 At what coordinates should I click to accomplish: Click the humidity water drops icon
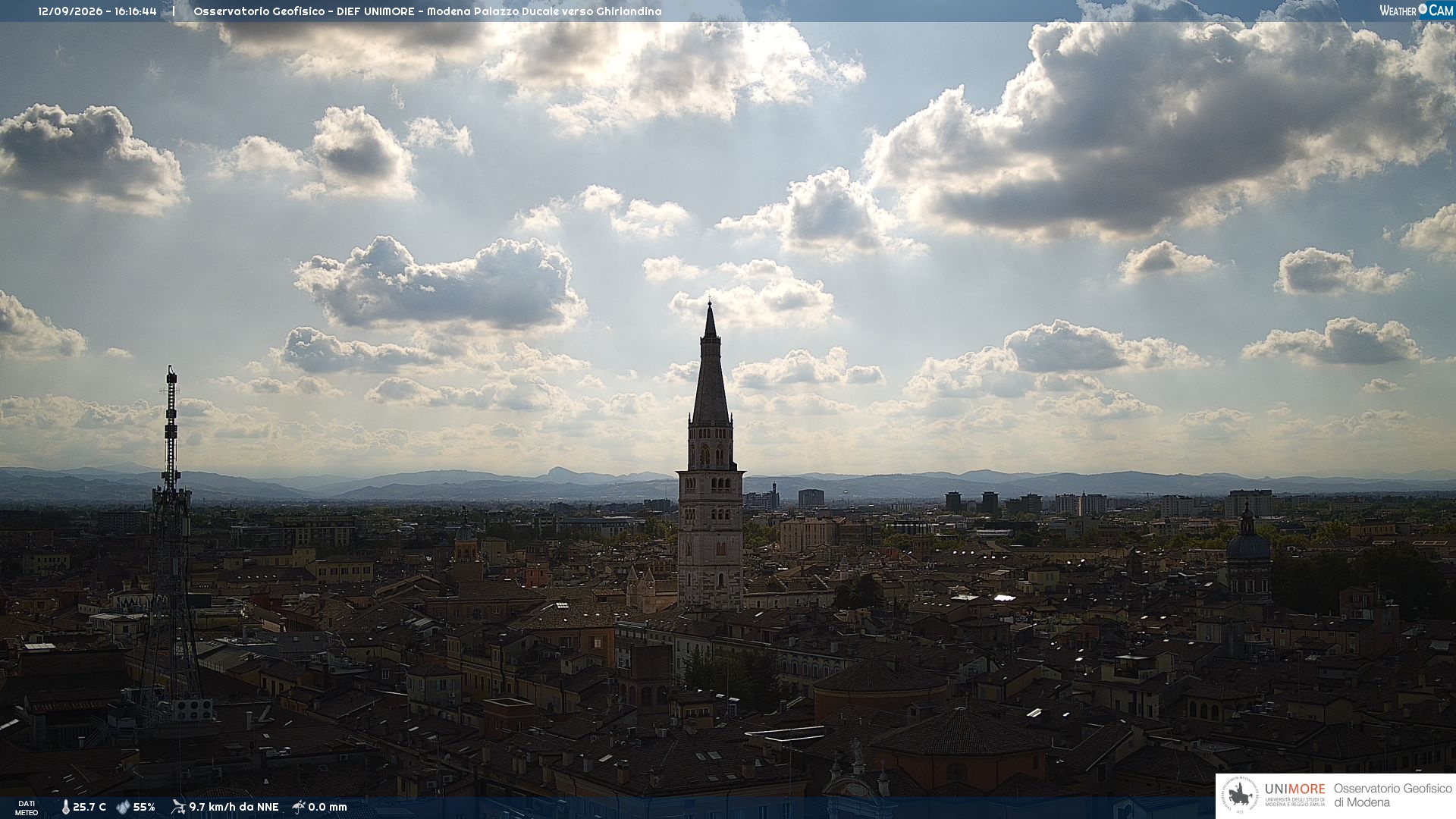point(123,808)
